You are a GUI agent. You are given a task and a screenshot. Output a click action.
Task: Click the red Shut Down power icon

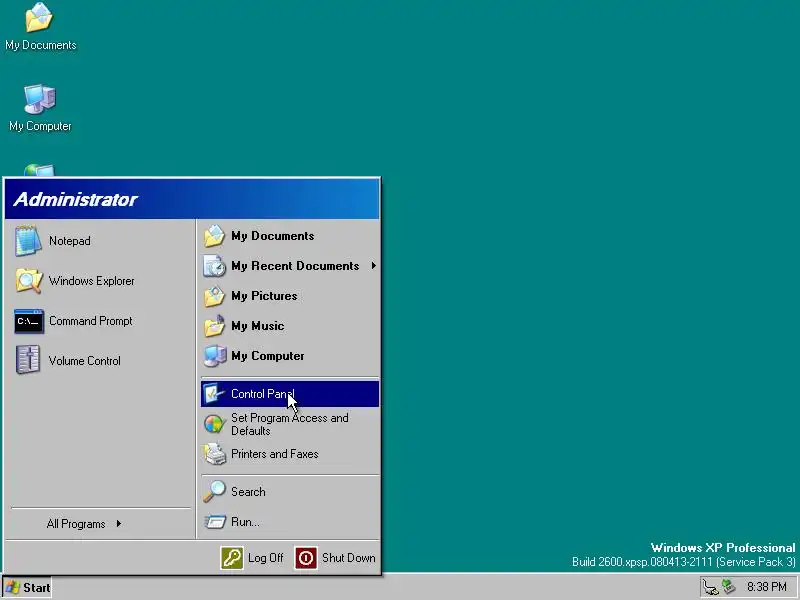(306, 558)
